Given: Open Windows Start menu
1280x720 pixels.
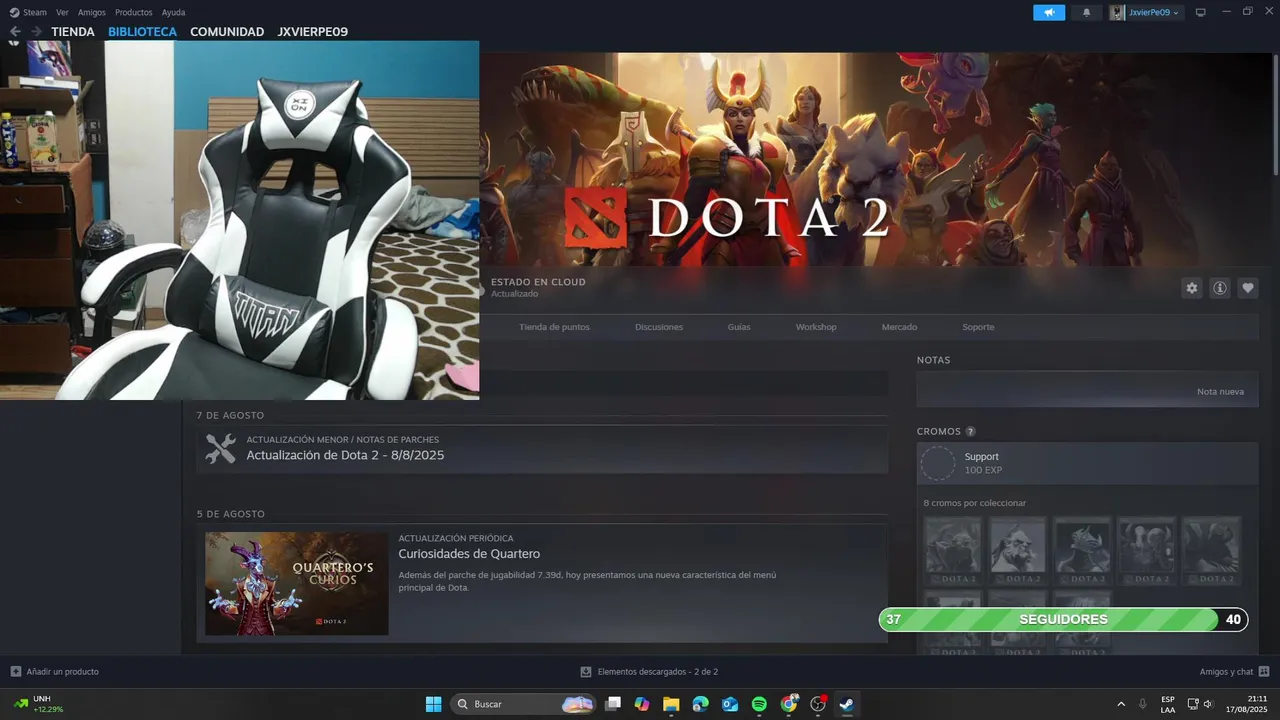Looking at the screenshot, I should (433, 704).
